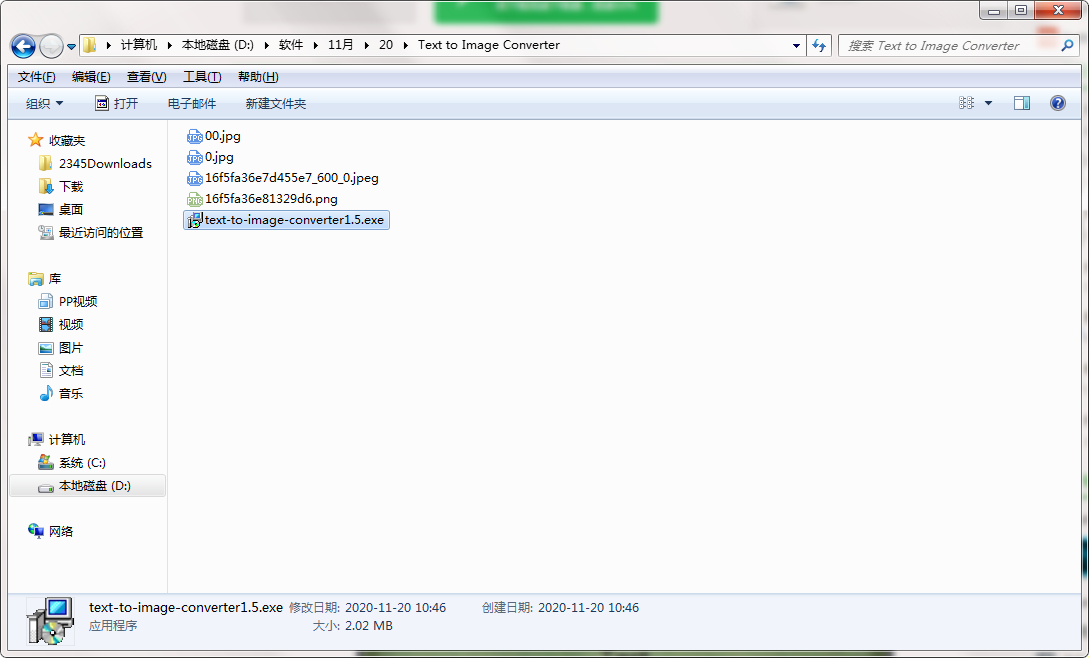The image size is (1089, 658).
Task: Navigate to the 软件 breadcrumb folder
Action: coord(291,45)
